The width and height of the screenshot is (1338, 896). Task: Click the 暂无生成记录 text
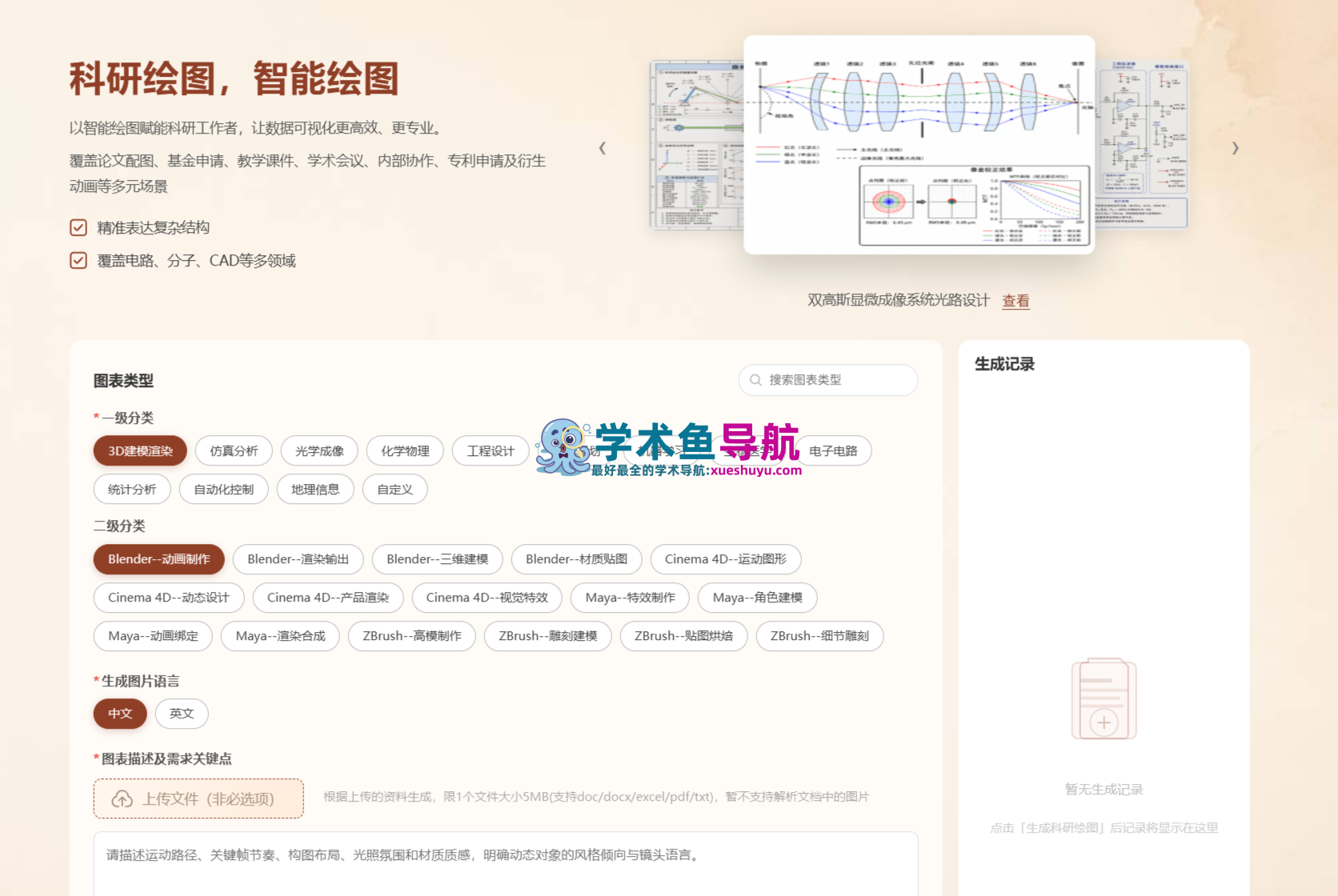(x=1104, y=790)
